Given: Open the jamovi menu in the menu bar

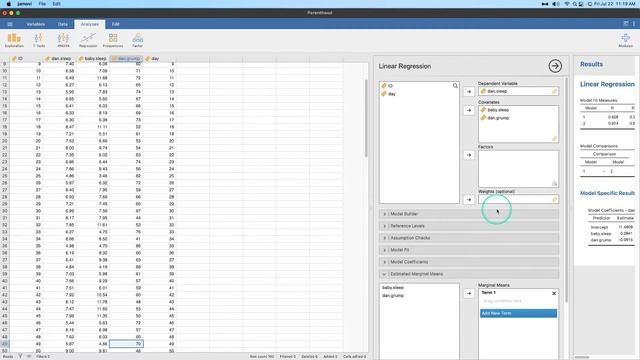Looking at the screenshot, I should point(24,4).
